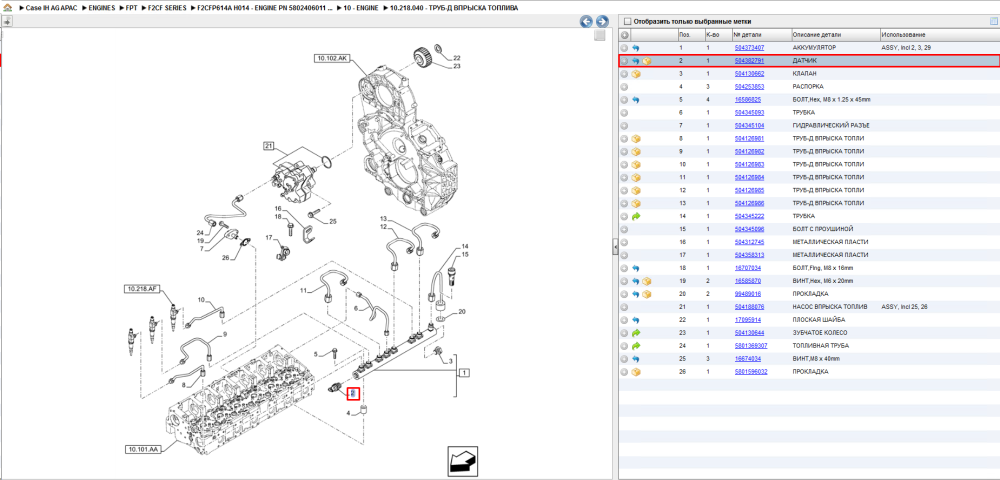Select callout 21 box on the diagram
Viewport: 1000px width, 480px height.
point(269,146)
